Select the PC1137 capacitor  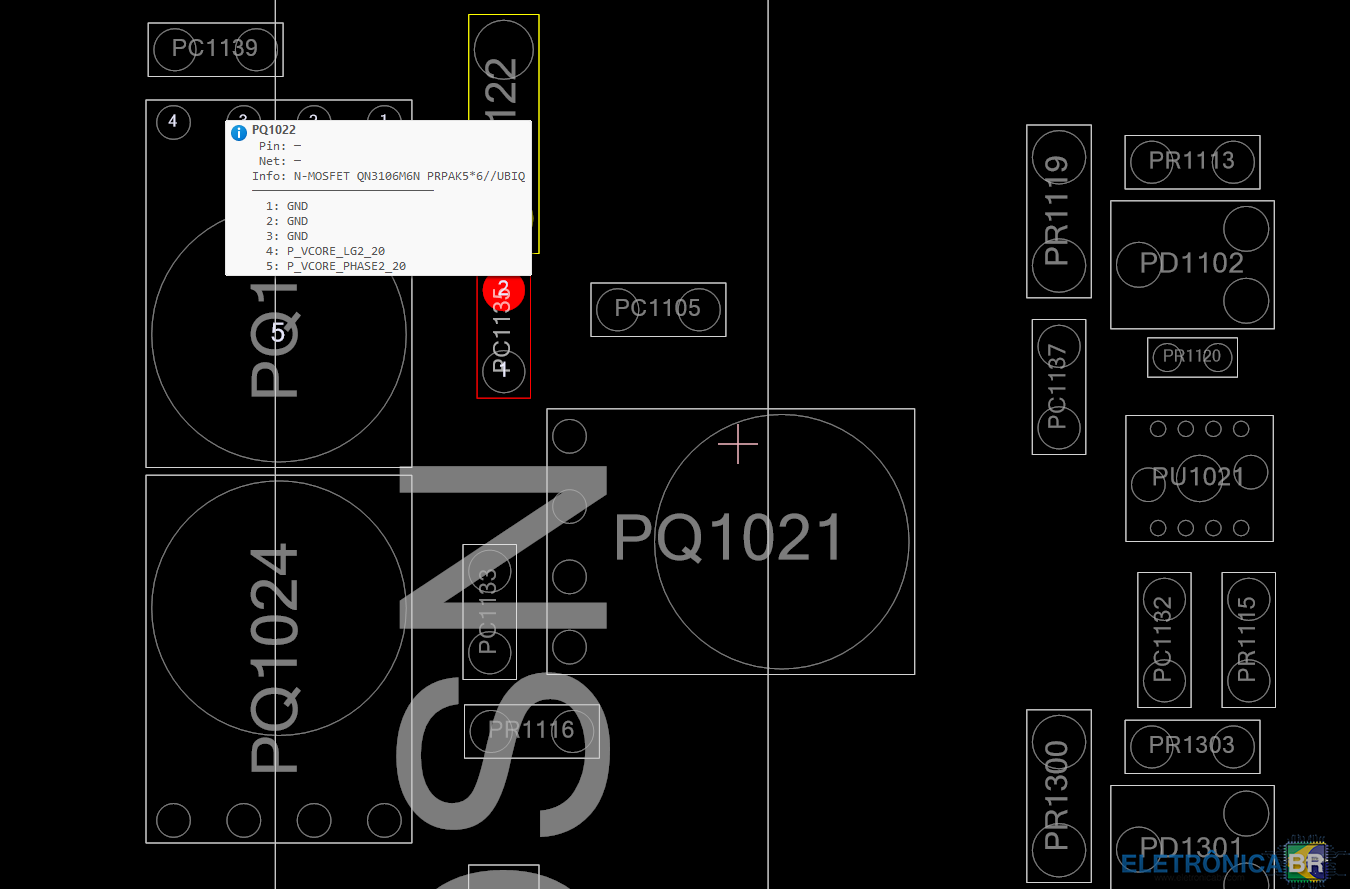coord(1058,387)
